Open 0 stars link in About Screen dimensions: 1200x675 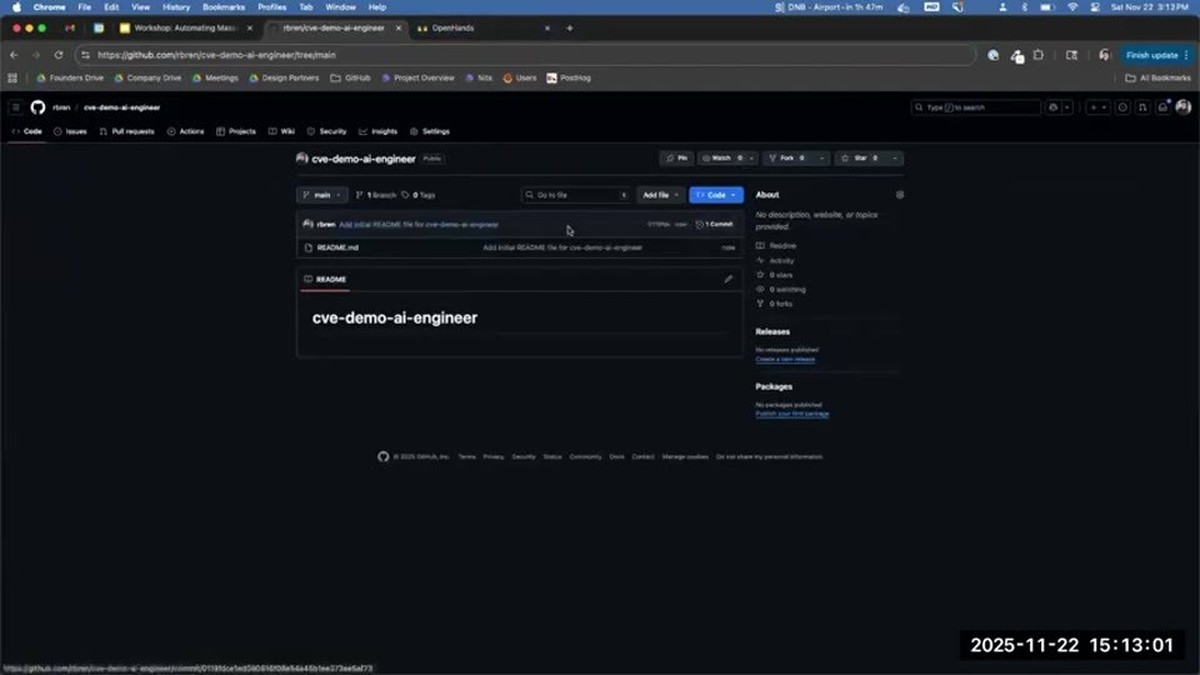(x=774, y=275)
